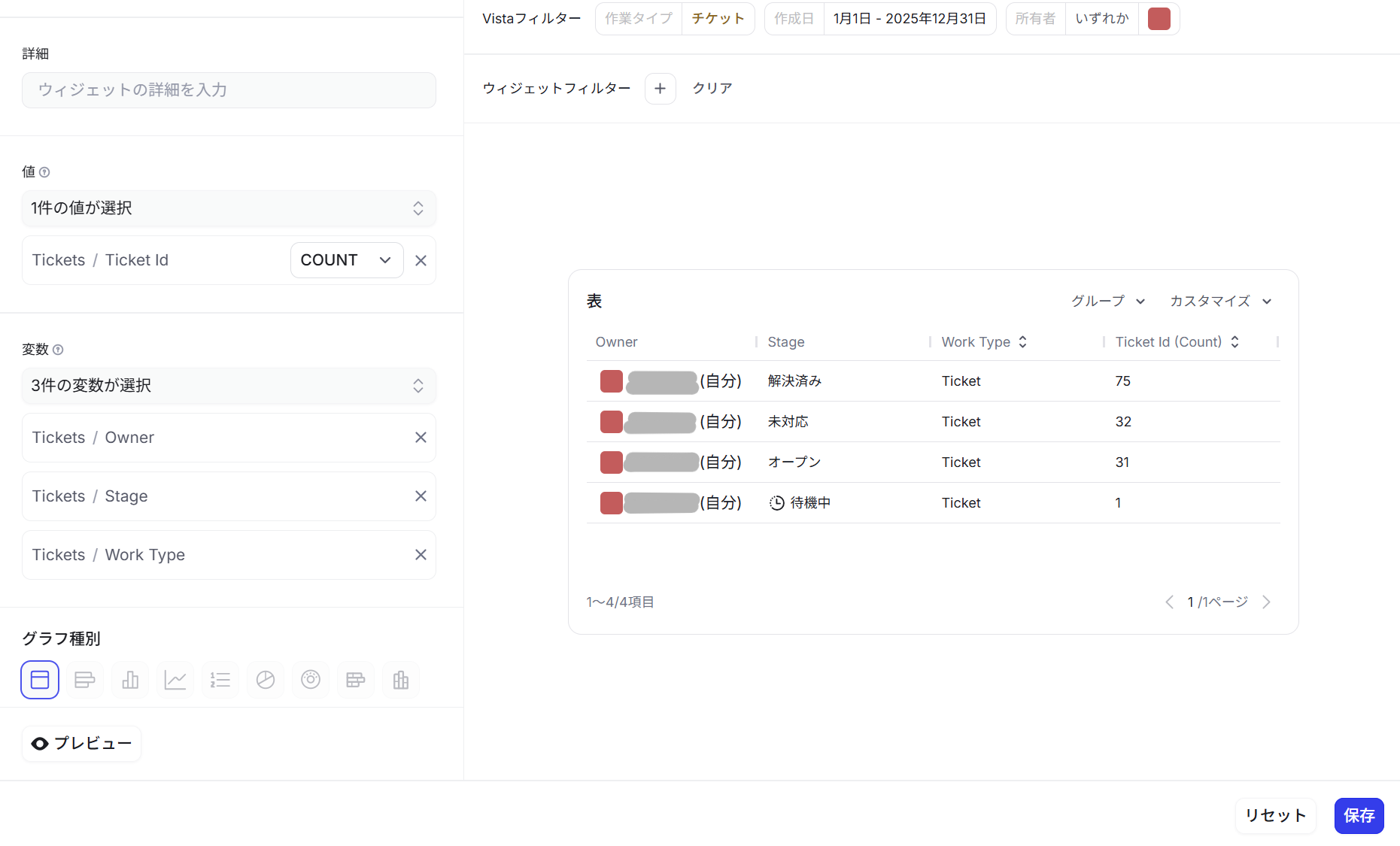The width and height of the screenshot is (1400, 846).
Task: Switch to the 作業タイプ filter tab
Action: point(638,18)
